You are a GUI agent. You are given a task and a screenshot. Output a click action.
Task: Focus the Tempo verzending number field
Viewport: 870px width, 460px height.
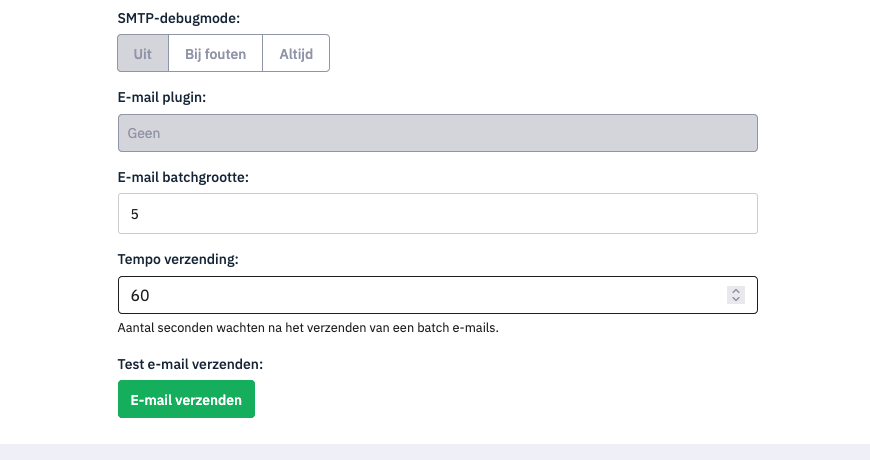(420, 295)
